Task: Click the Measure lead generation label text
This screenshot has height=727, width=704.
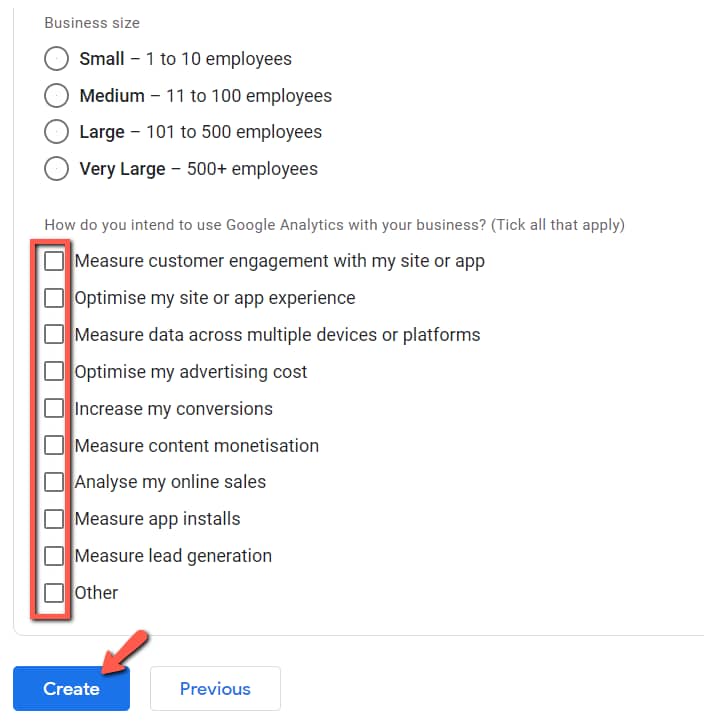Action: 173,556
